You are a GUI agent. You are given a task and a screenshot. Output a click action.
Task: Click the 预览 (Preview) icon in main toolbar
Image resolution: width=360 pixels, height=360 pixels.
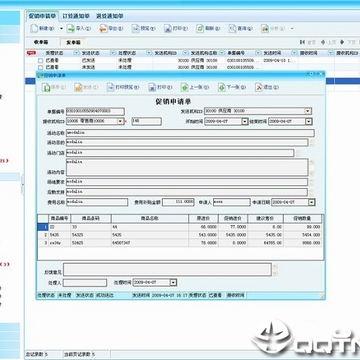click(135, 29)
